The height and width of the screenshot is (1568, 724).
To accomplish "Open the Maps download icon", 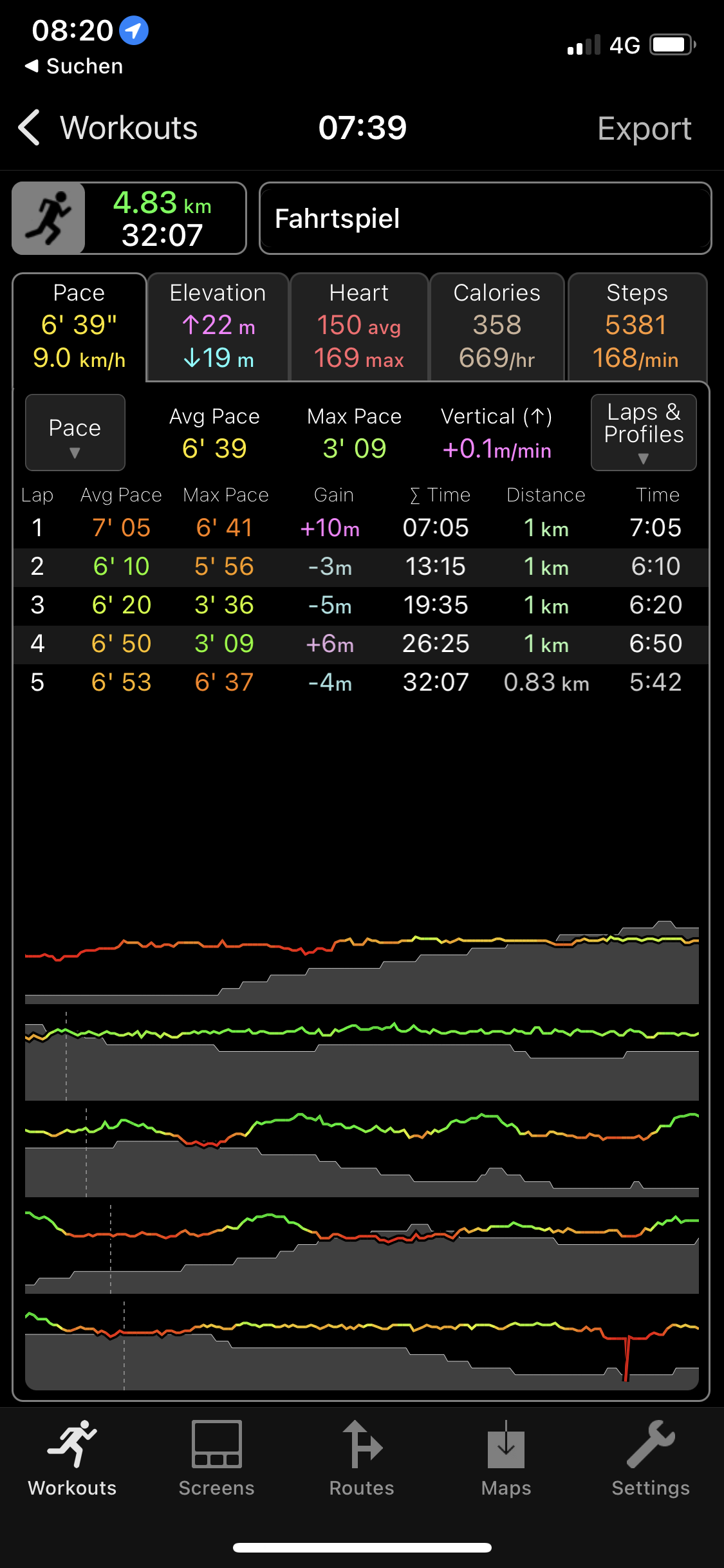I will tap(506, 1444).
